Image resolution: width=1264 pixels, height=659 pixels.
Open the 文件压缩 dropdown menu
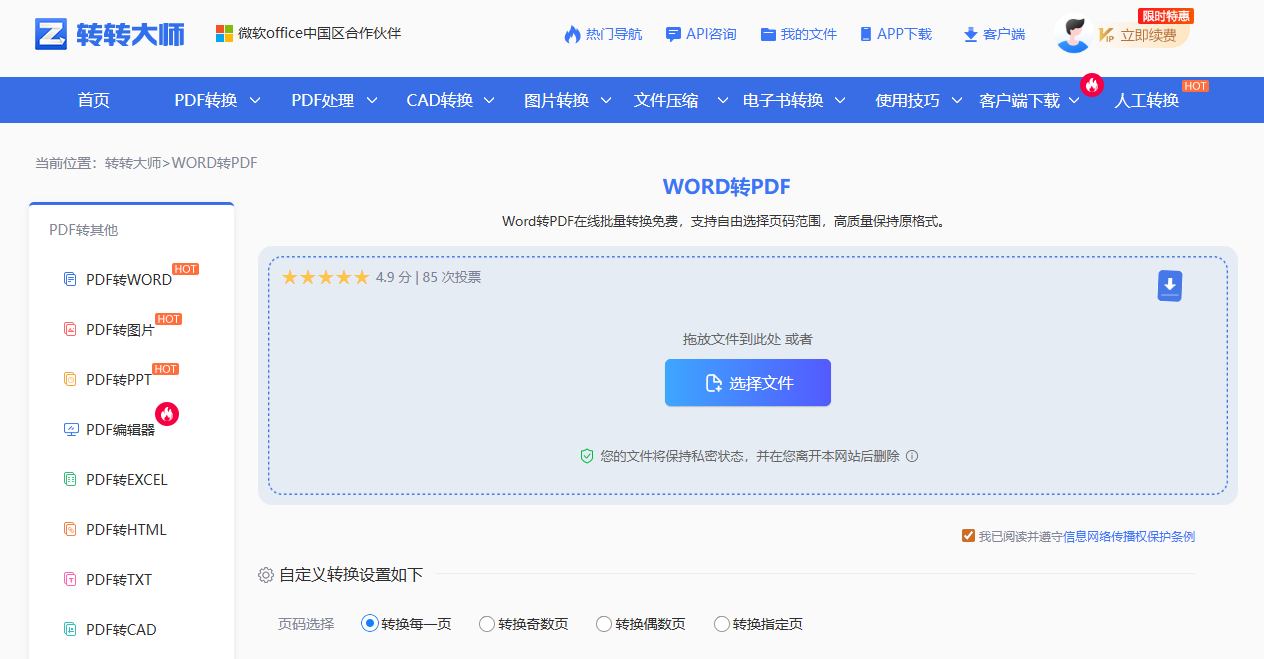point(667,100)
